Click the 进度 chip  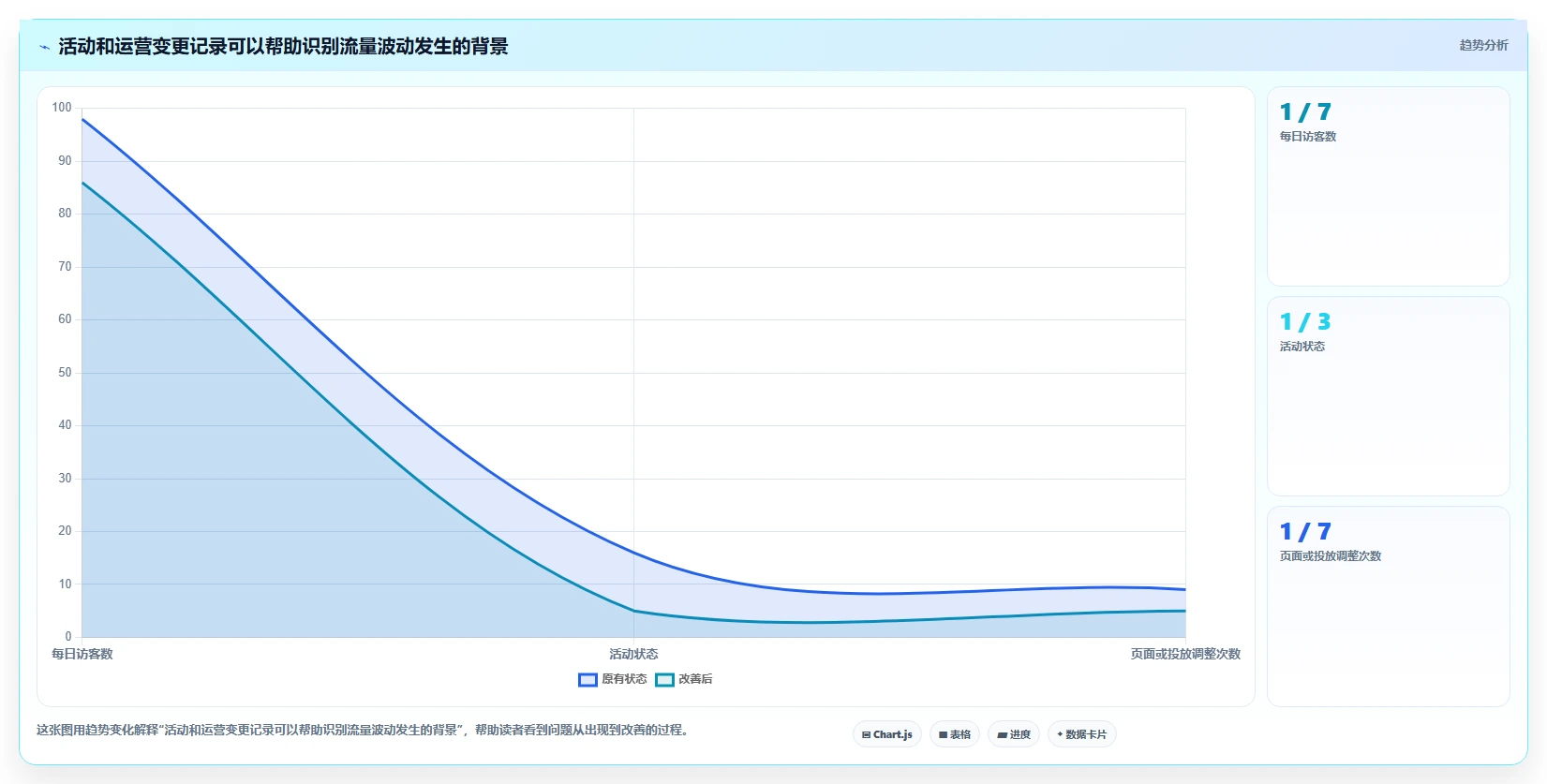[1014, 734]
